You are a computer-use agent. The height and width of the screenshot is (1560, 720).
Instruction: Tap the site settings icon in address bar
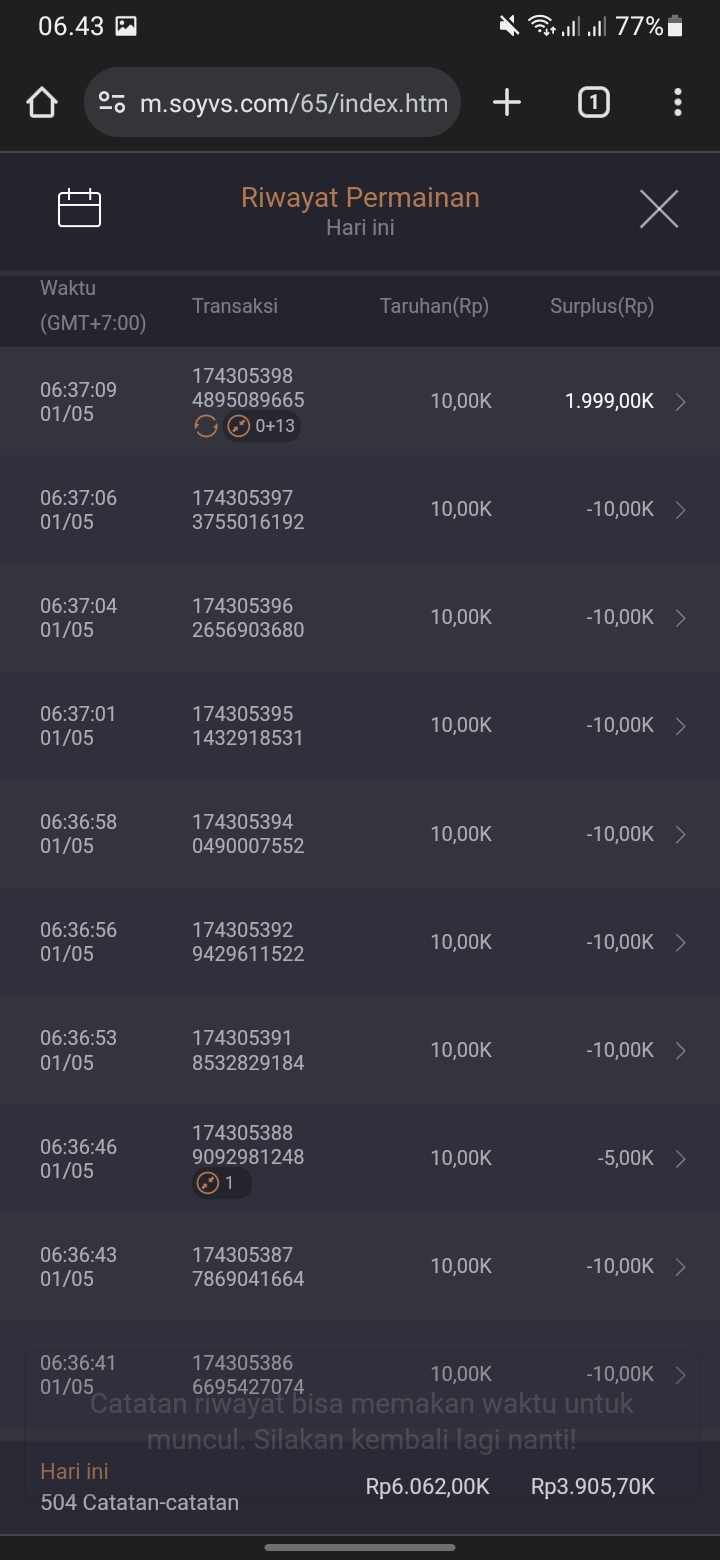click(112, 102)
